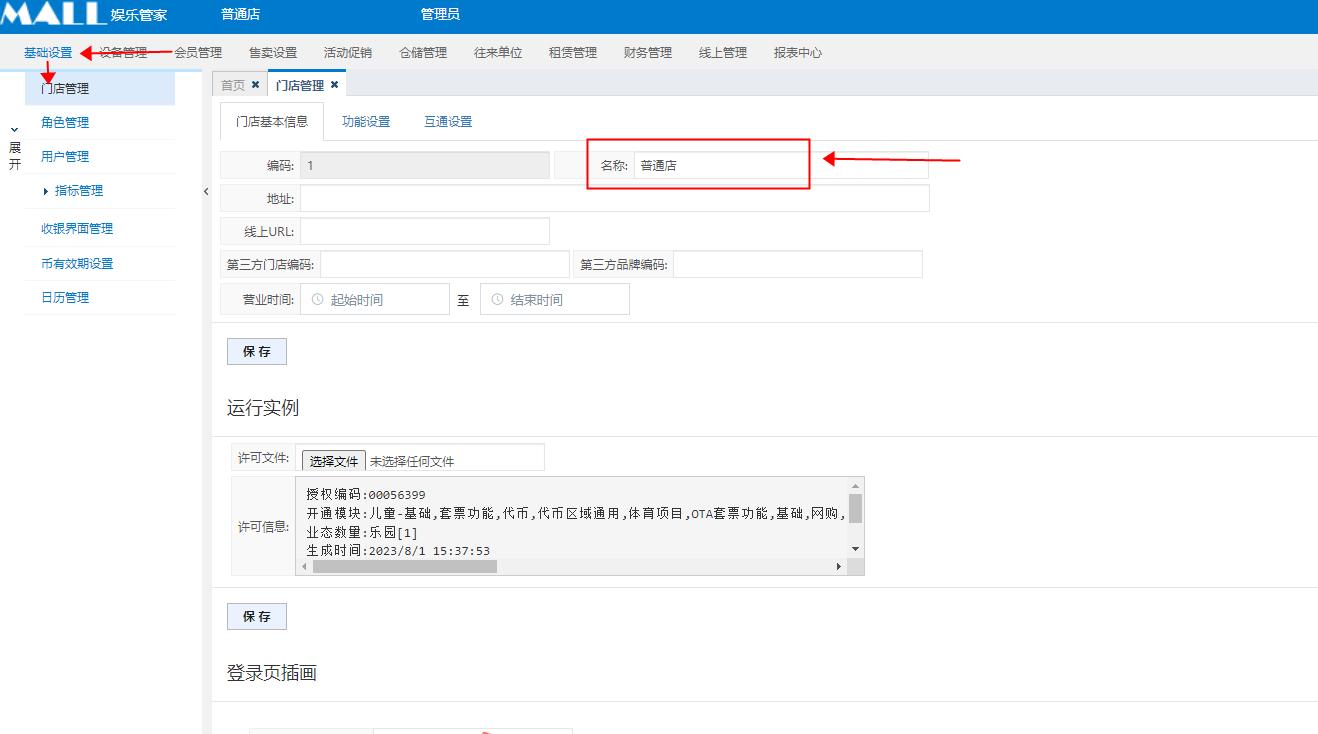Viewport: 1318px width, 734px height.
Task: Open the 活动促销 menu
Action: [348, 53]
